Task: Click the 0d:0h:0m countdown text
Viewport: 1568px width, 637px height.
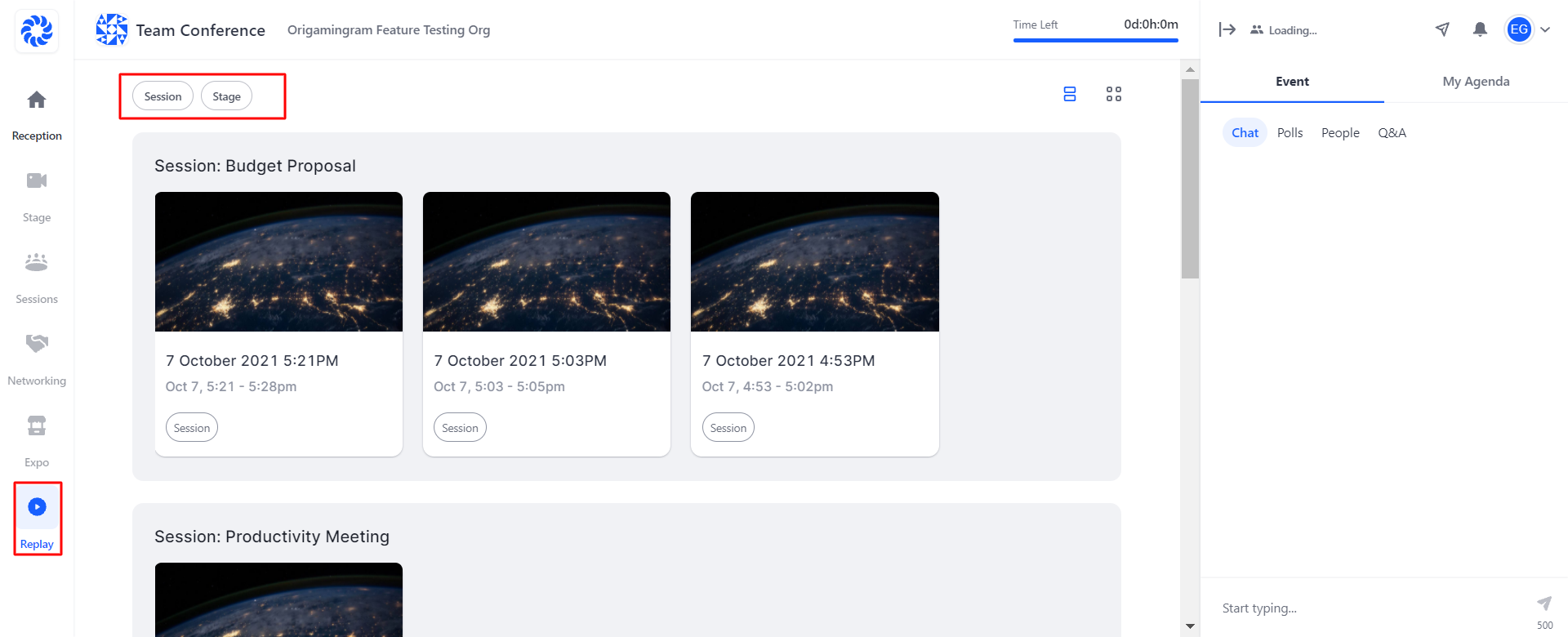Action: 1151,24
